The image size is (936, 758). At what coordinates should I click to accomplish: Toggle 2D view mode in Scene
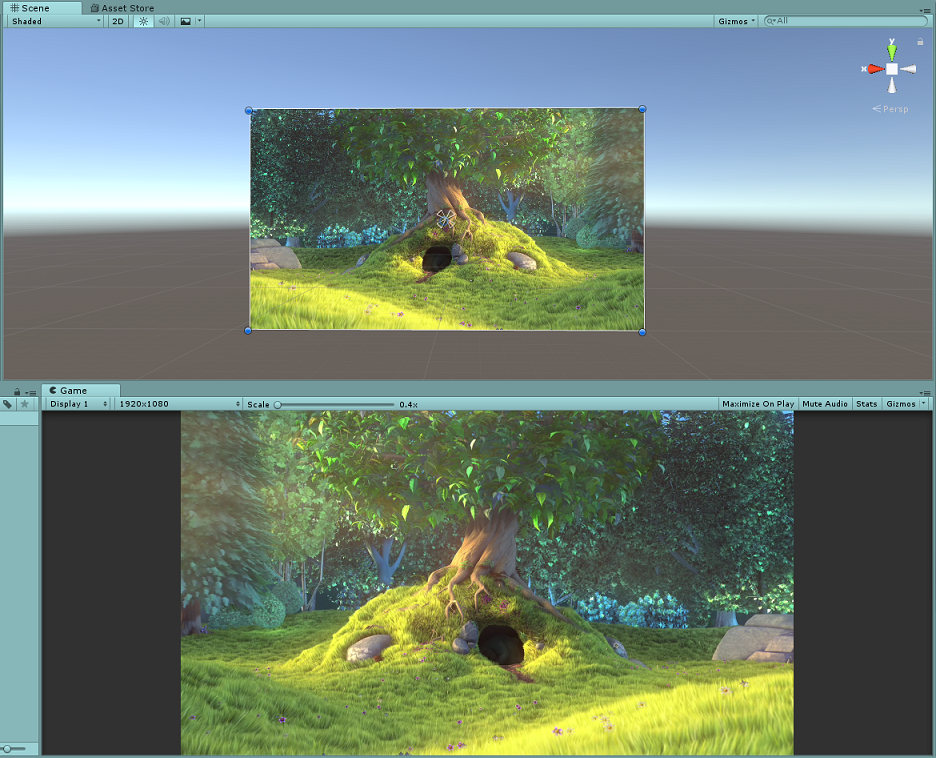[118, 21]
